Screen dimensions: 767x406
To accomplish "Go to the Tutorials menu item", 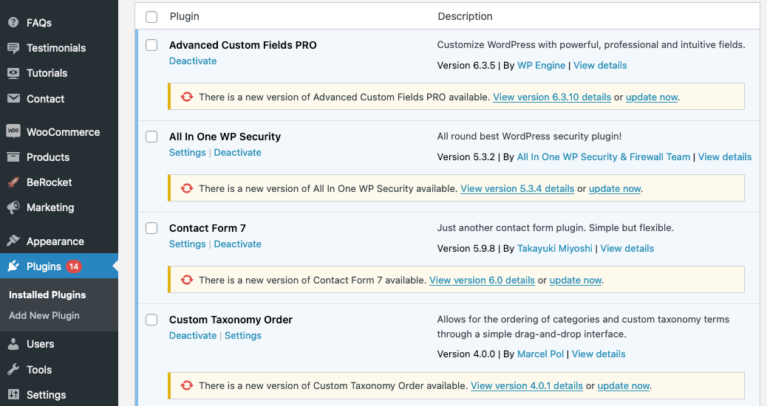I will [46, 73].
